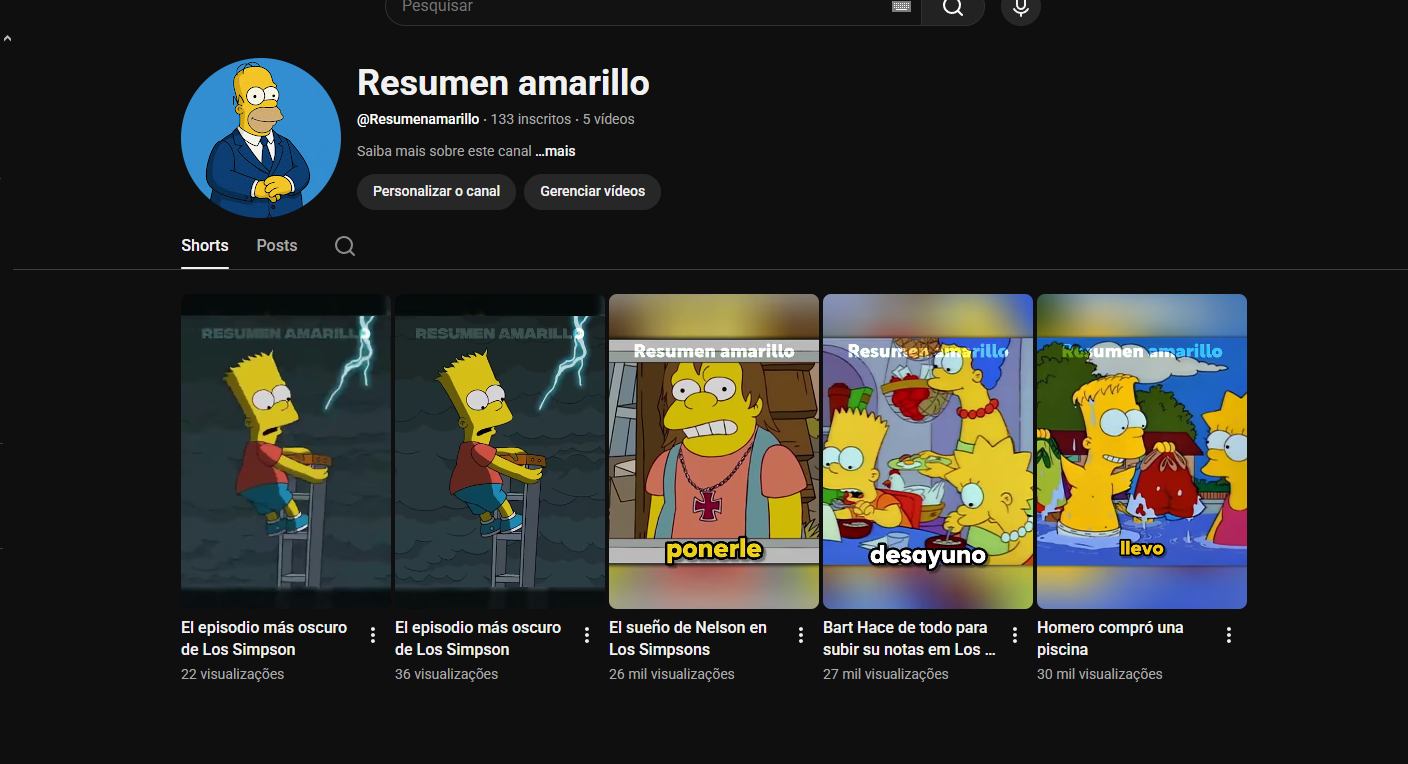This screenshot has width=1408, height=764.
Task: Switch to the Shorts tab
Action: [x=205, y=246]
